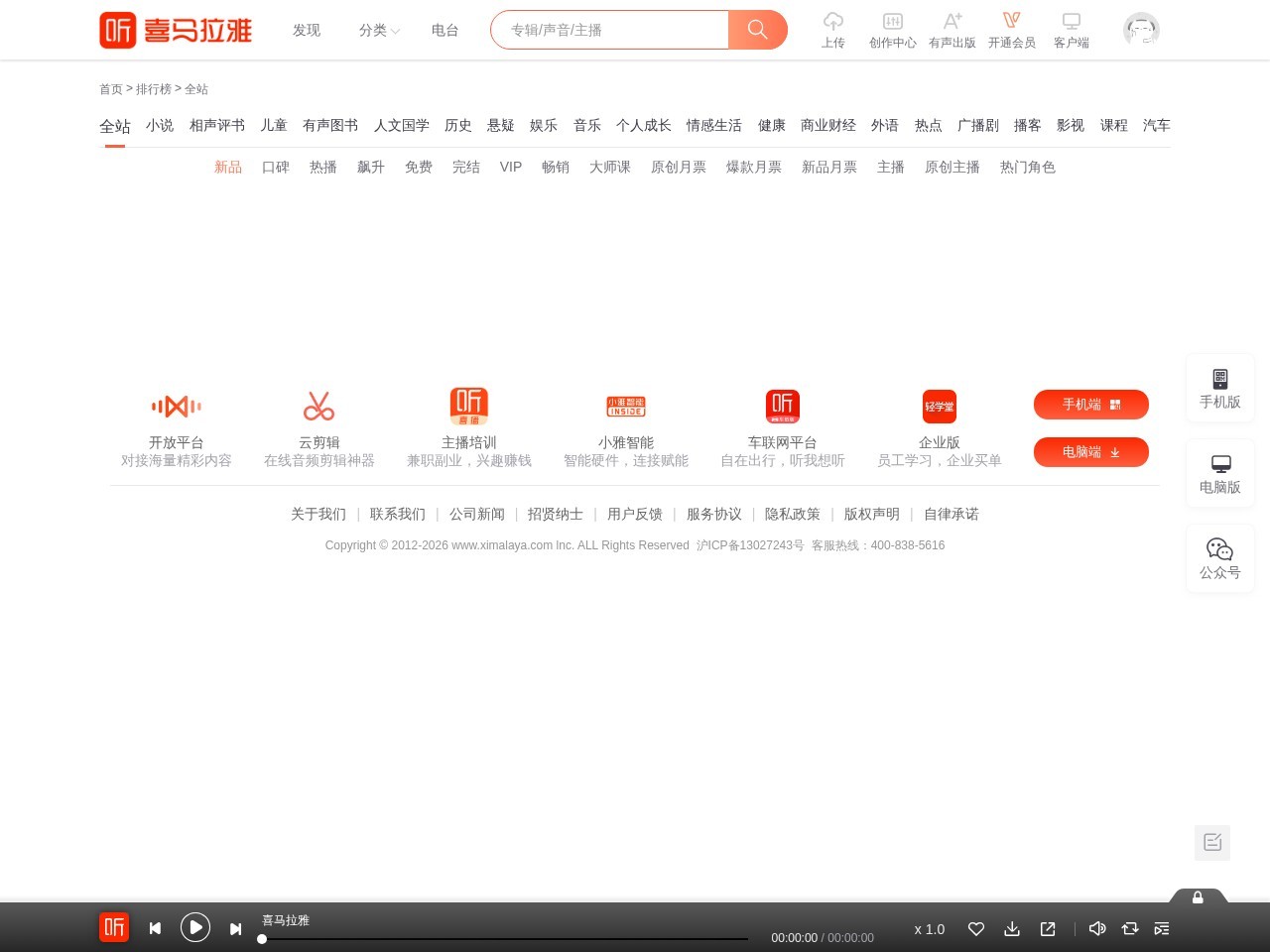Click into the 专辑/声音/主播 search field

coord(610,30)
